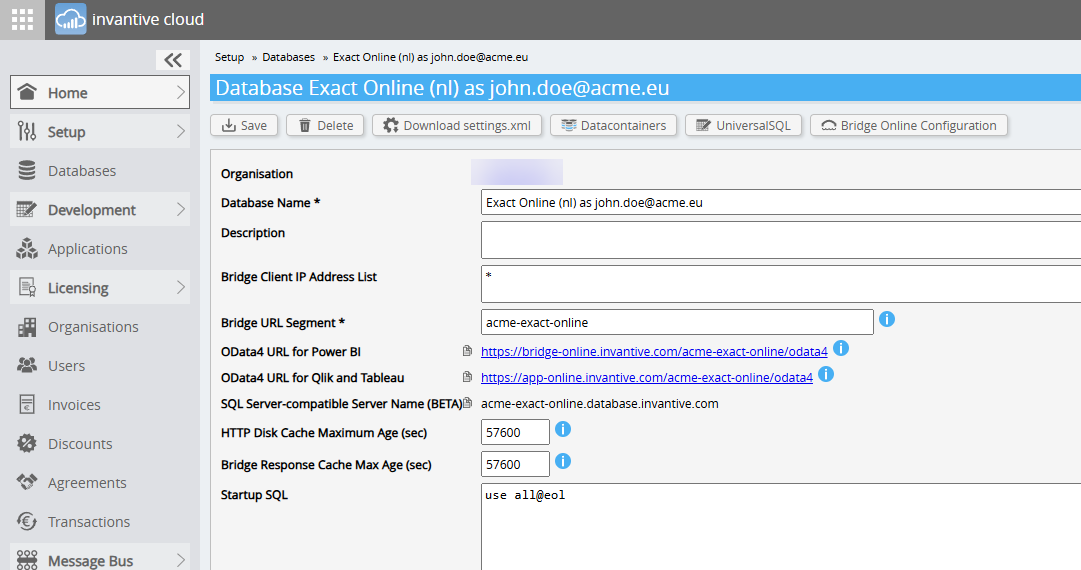Show info for HTTP Disk Cache Maximum Age
Image resolution: width=1081 pixels, height=570 pixels.
pos(563,430)
